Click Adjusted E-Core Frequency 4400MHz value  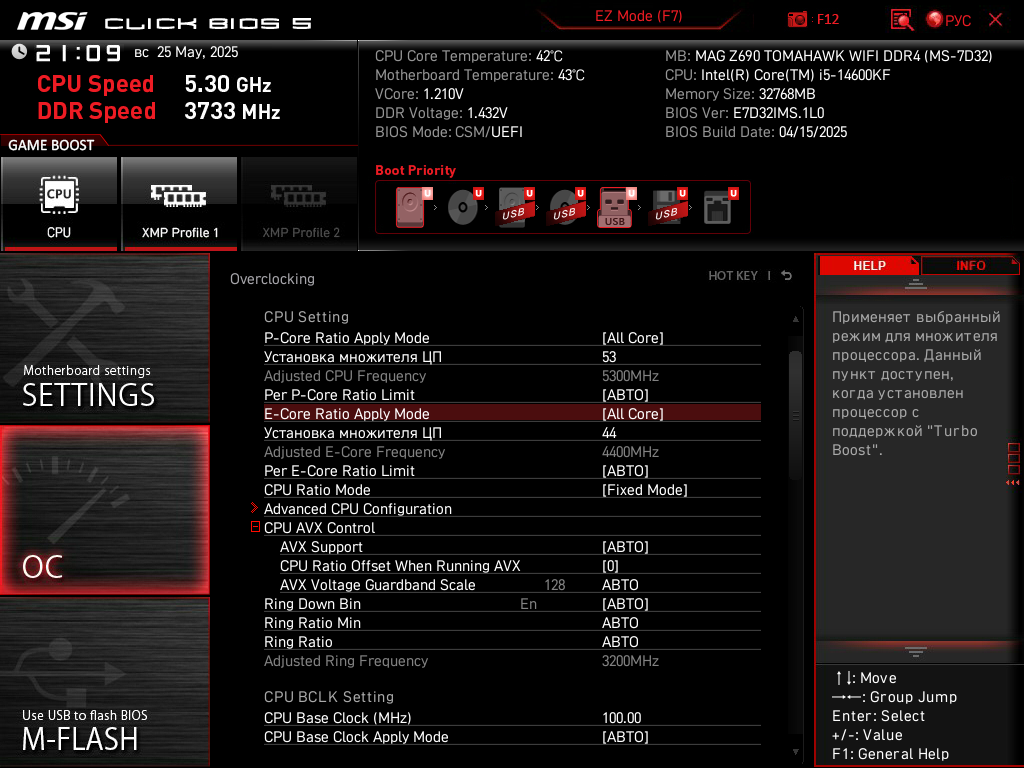tap(630, 452)
